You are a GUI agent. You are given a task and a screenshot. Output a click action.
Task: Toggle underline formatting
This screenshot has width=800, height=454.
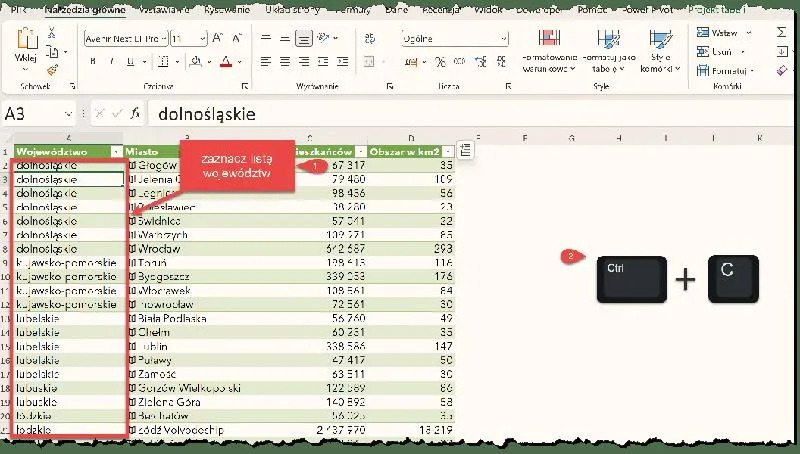click(131, 62)
